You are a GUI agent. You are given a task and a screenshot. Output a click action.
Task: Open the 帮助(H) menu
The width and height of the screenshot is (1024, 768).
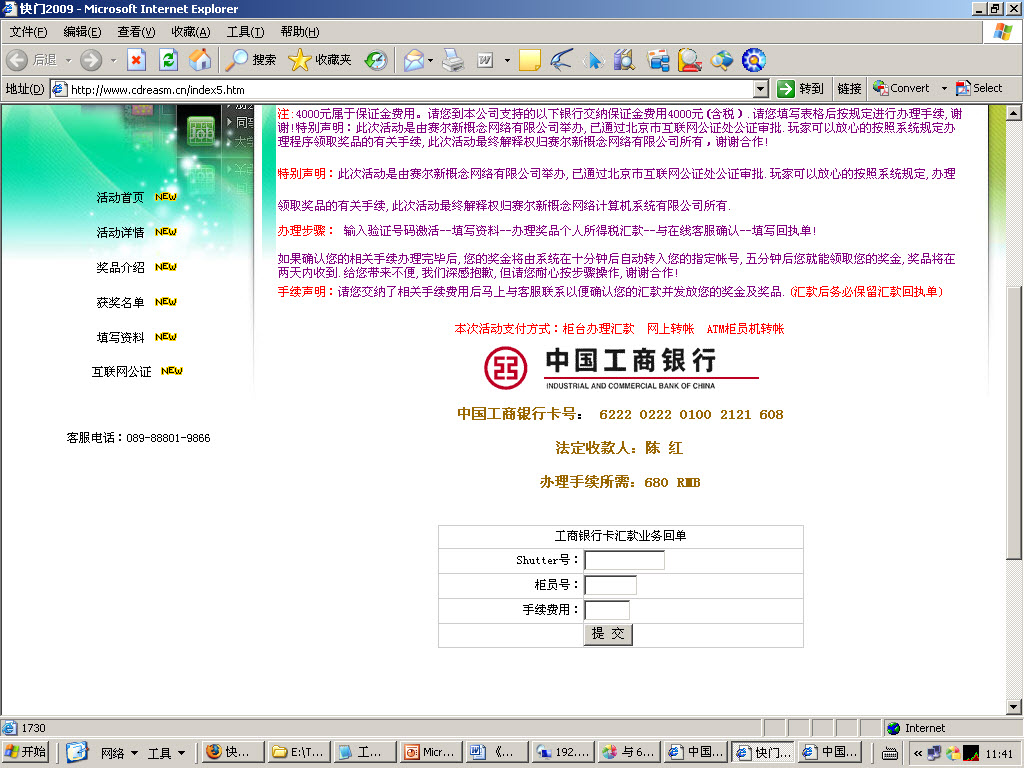click(300, 32)
